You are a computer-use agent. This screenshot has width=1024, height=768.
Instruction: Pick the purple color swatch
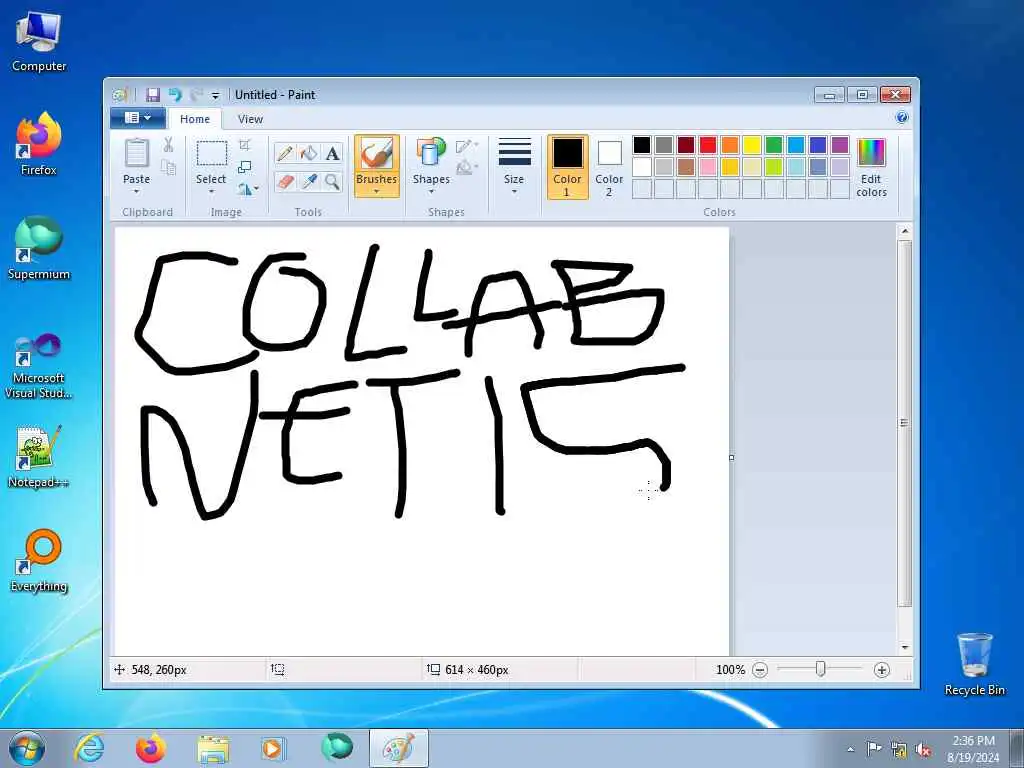[x=840, y=145]
